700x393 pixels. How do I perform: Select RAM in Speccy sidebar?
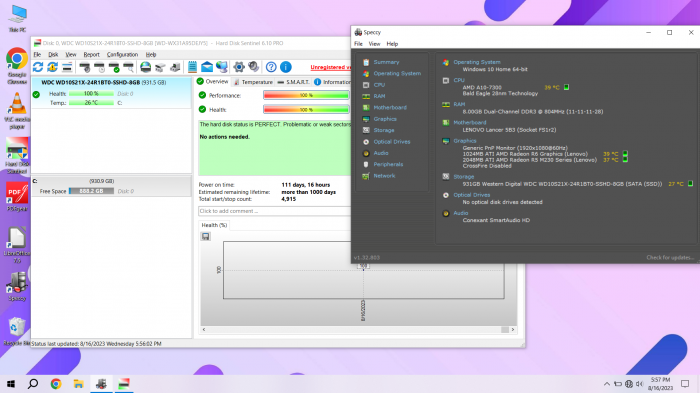click(379, 96)
